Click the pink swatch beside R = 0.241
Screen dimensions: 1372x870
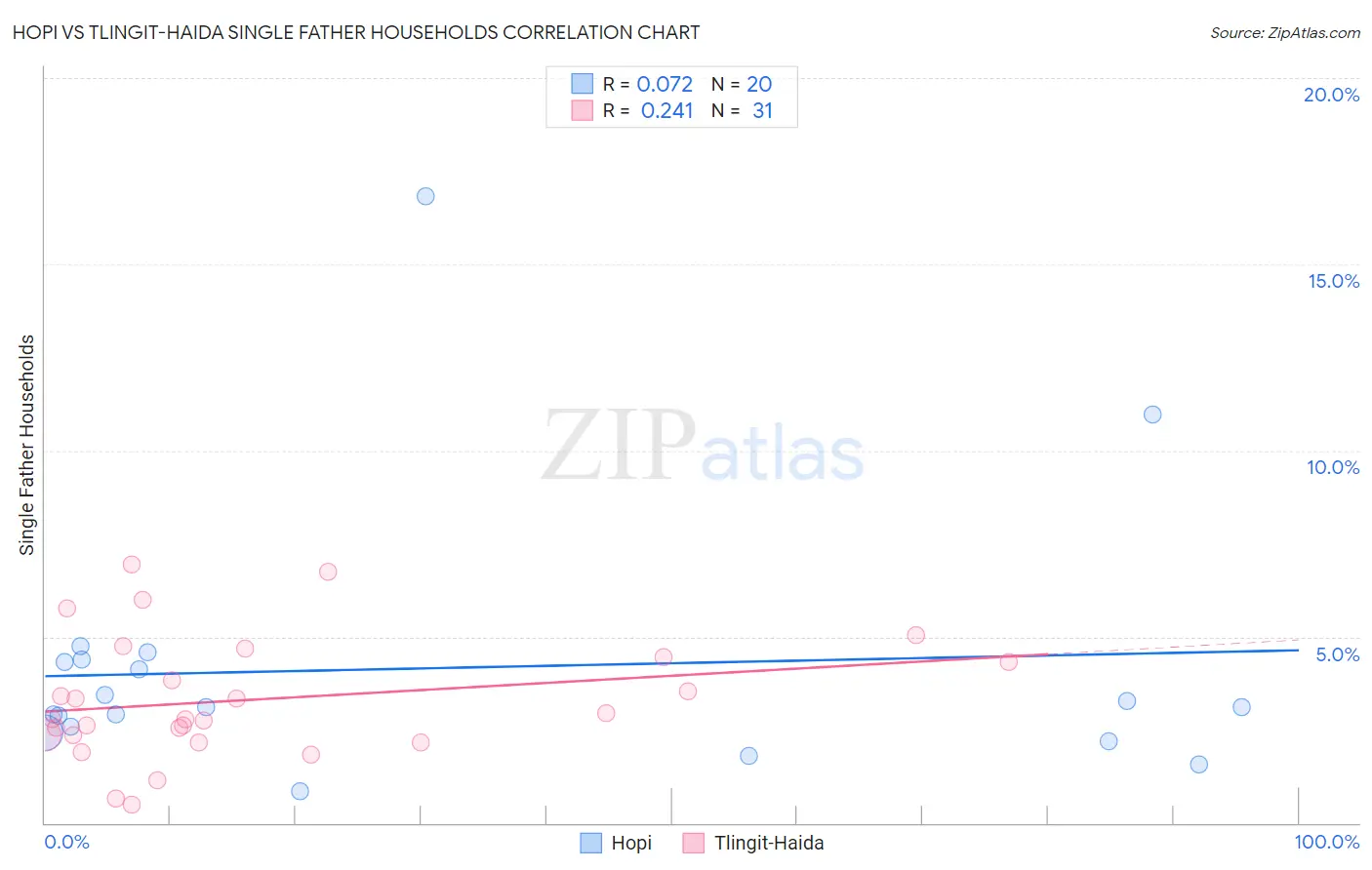point(583,110)
